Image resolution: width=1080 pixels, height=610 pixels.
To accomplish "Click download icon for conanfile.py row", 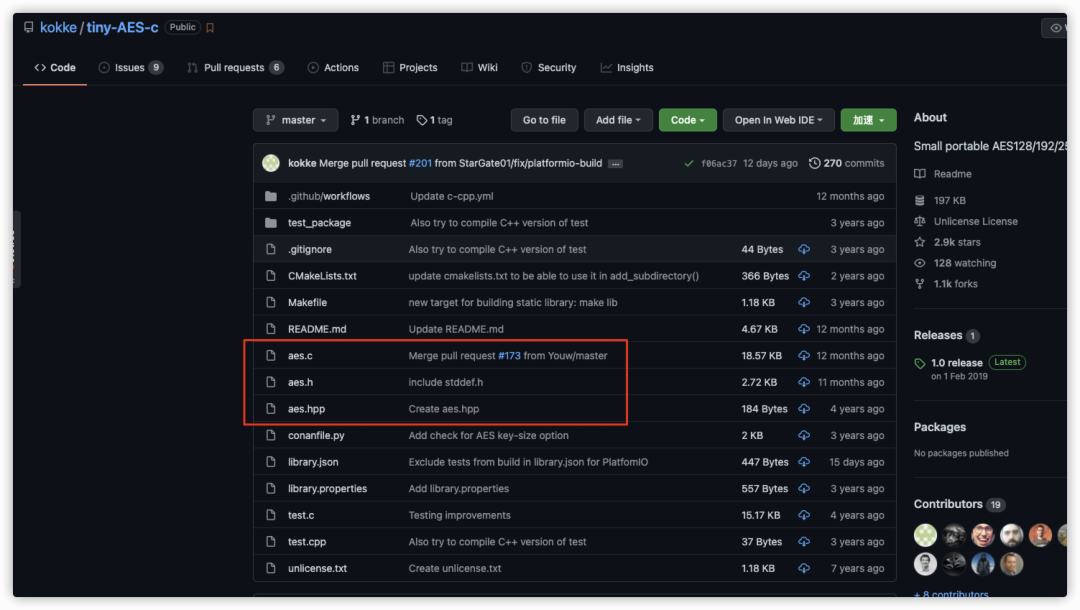I will [804, 436].
